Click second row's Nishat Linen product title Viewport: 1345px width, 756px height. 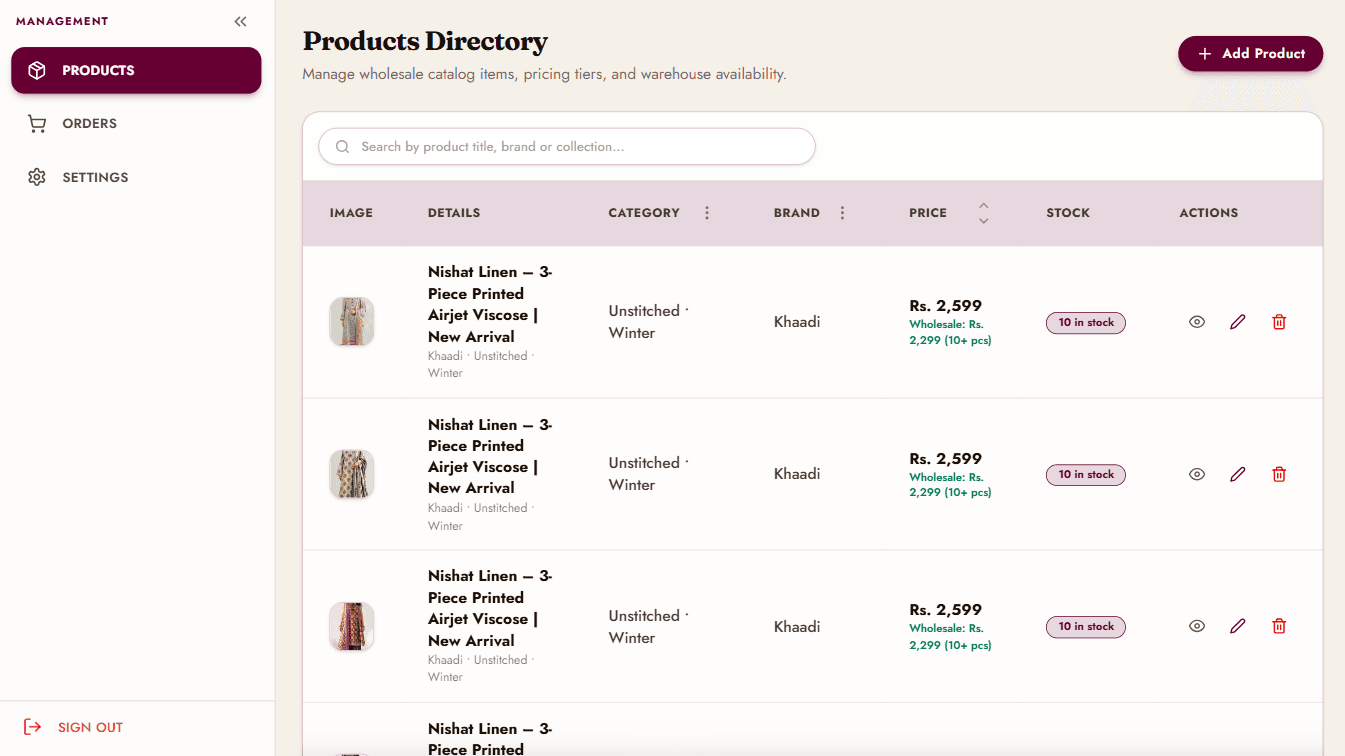pos(490,456)
